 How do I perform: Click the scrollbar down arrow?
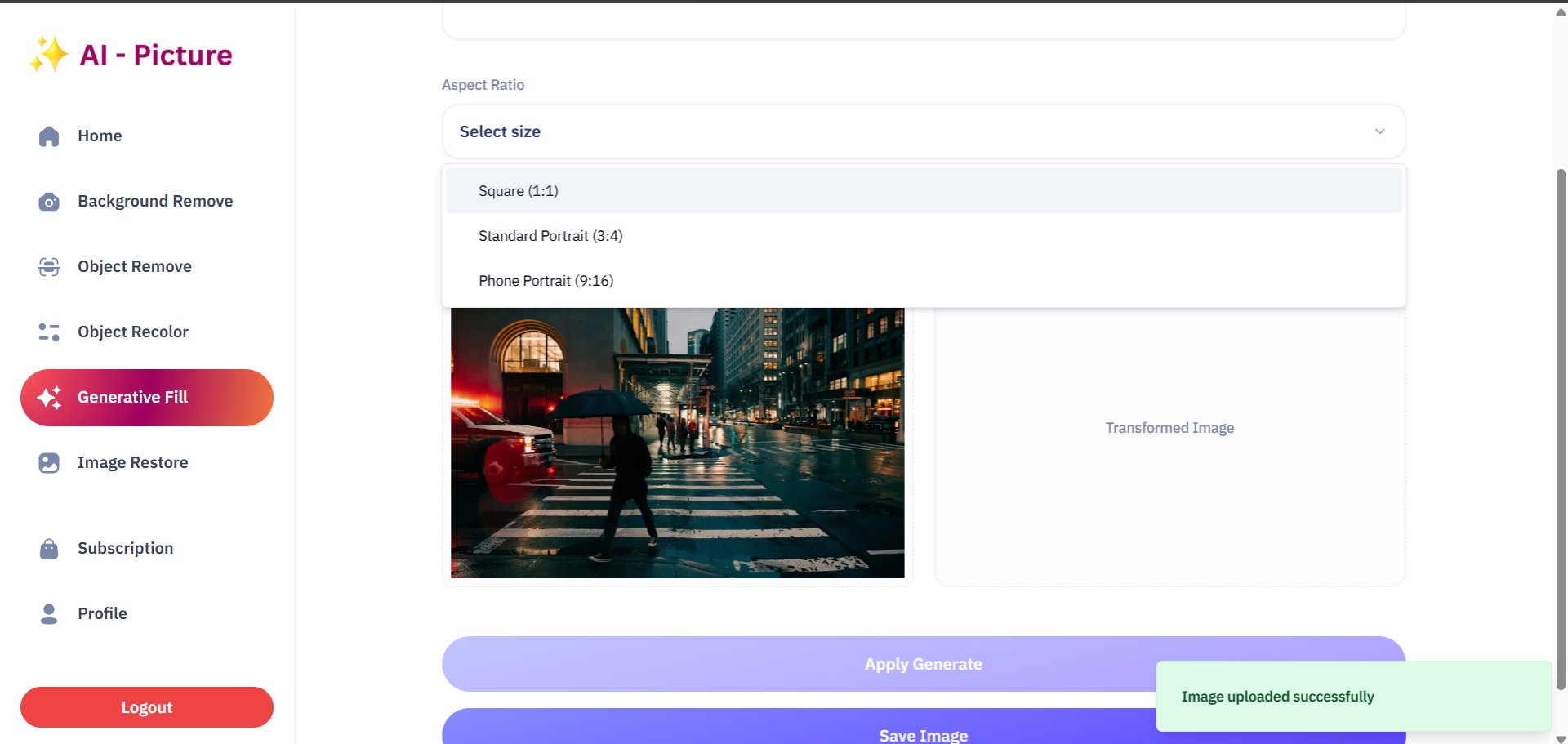[1561, 739]
